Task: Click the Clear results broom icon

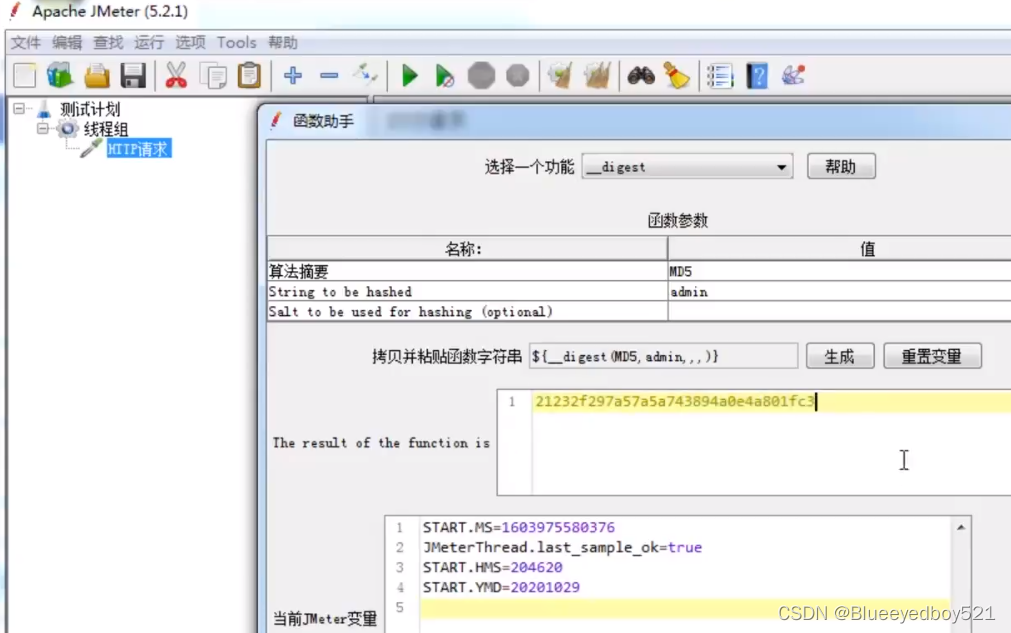Action: 560,75
